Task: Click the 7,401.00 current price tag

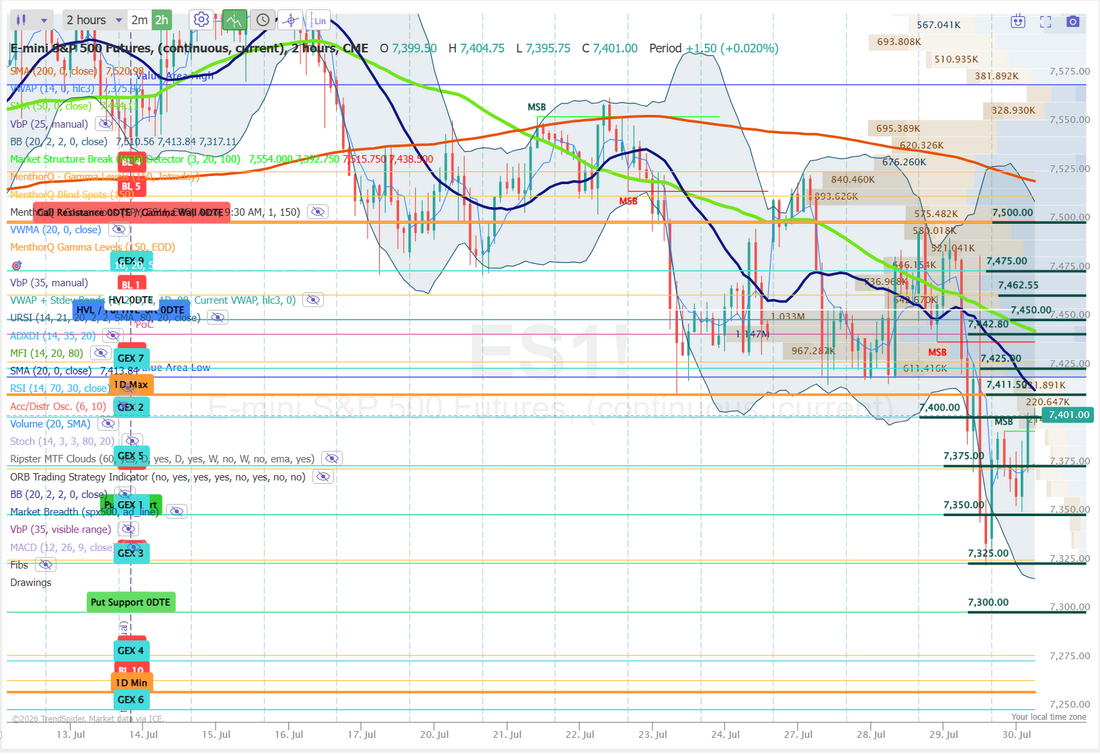Action: (x=1068, y=415)
